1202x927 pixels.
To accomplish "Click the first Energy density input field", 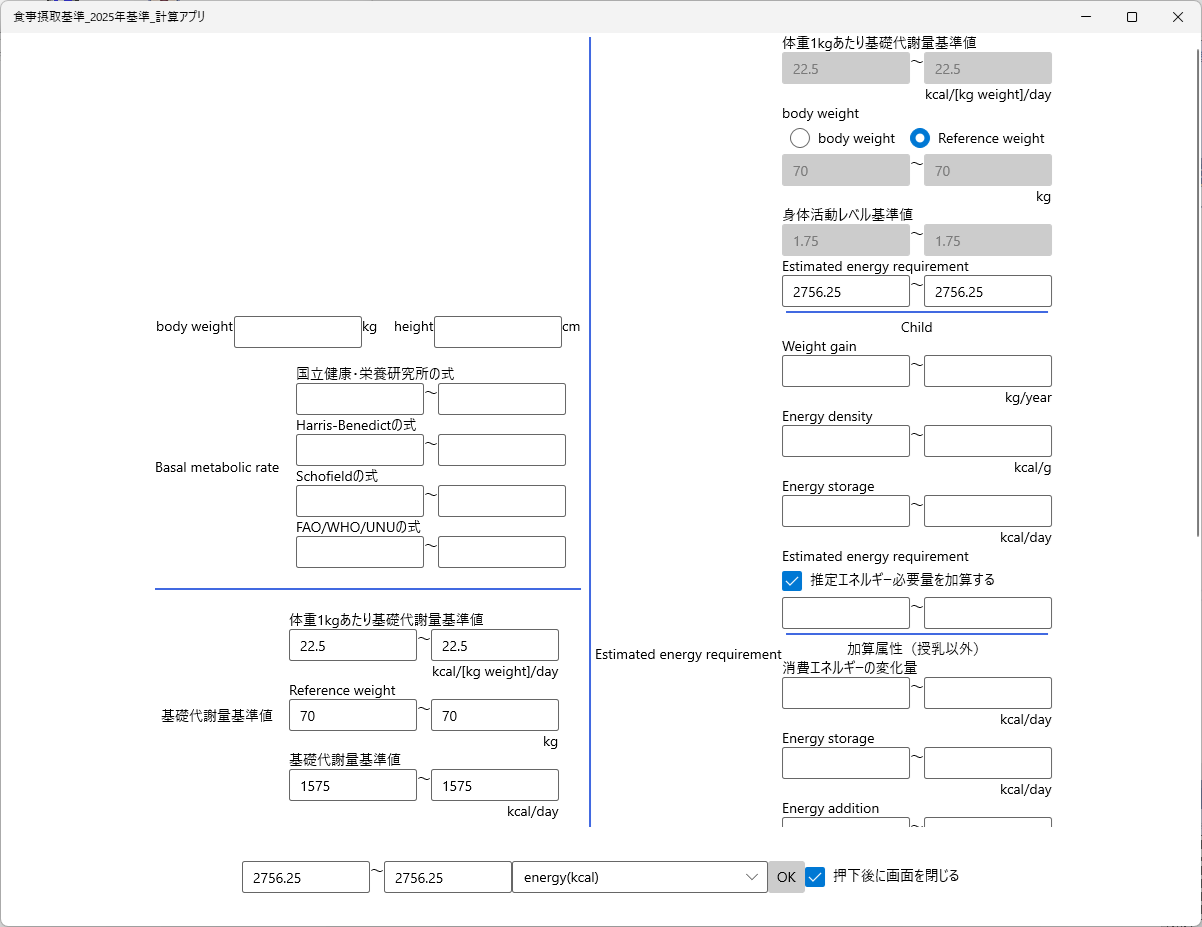I will pyautogui.click(x=846, y=441).
